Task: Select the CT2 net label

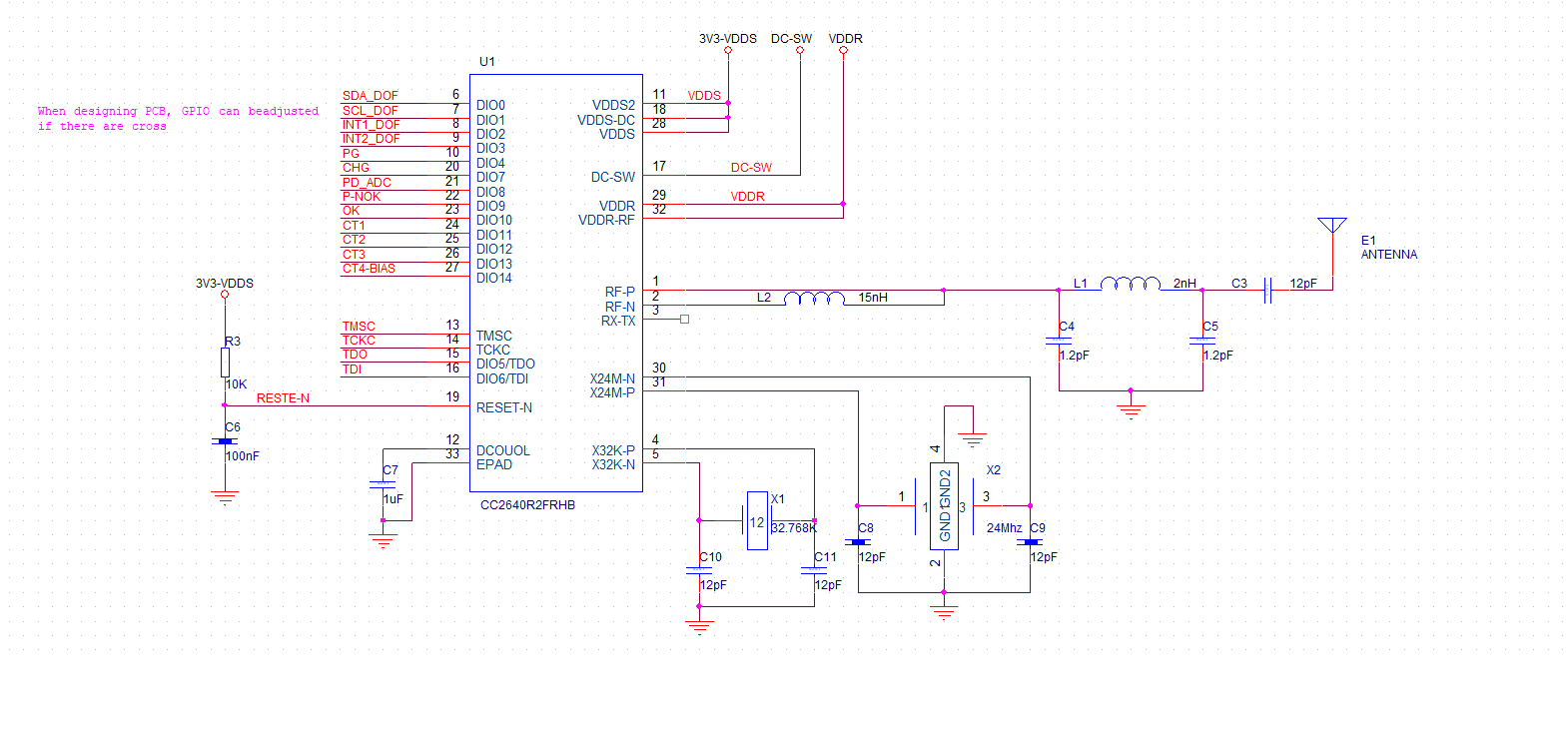Action: click(x=355, y=240)
